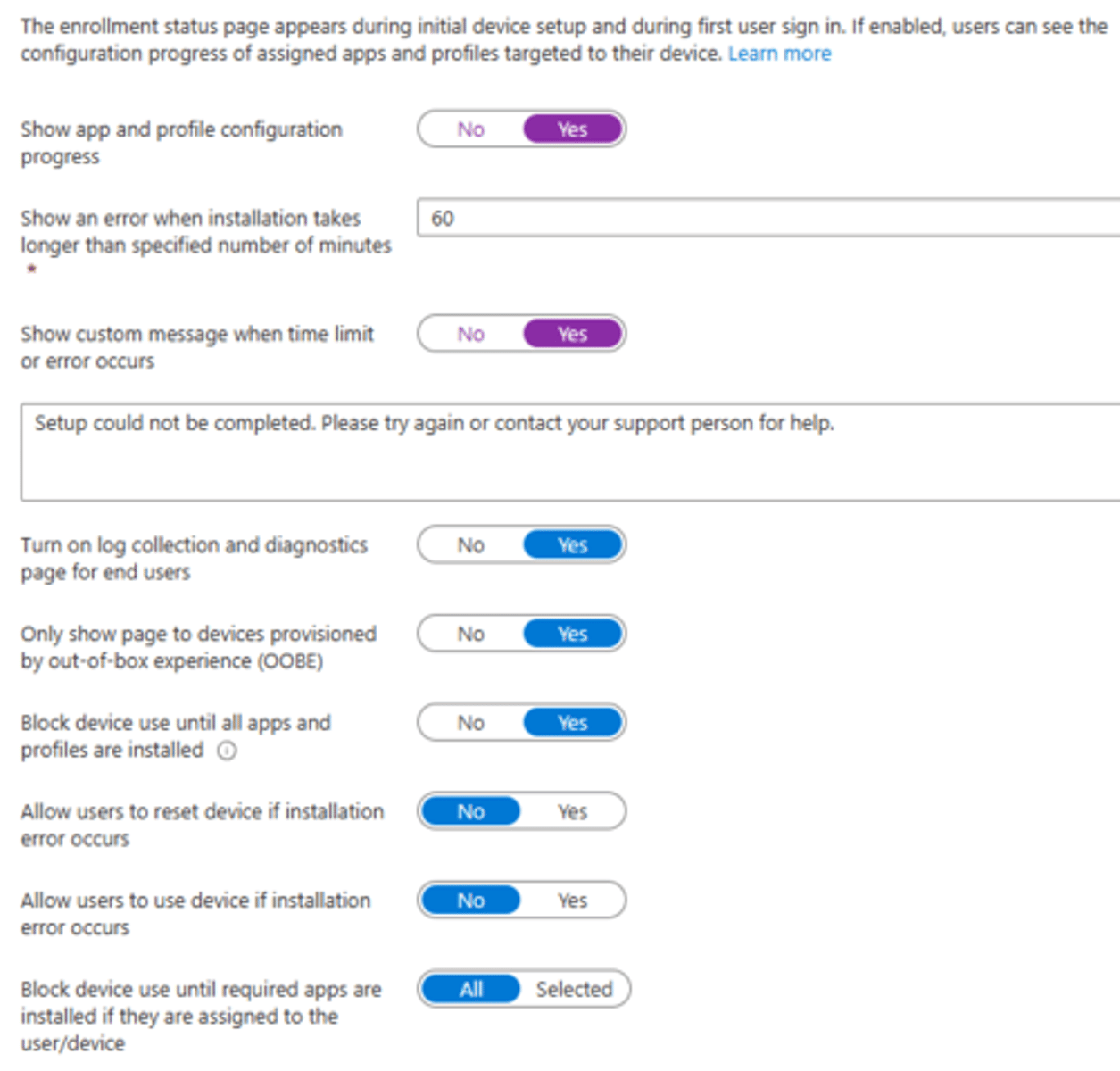The height and width of the screenshot is (1071, 1120).
Task: Enable Allow users to use device on error
Action: coord(572,901)
